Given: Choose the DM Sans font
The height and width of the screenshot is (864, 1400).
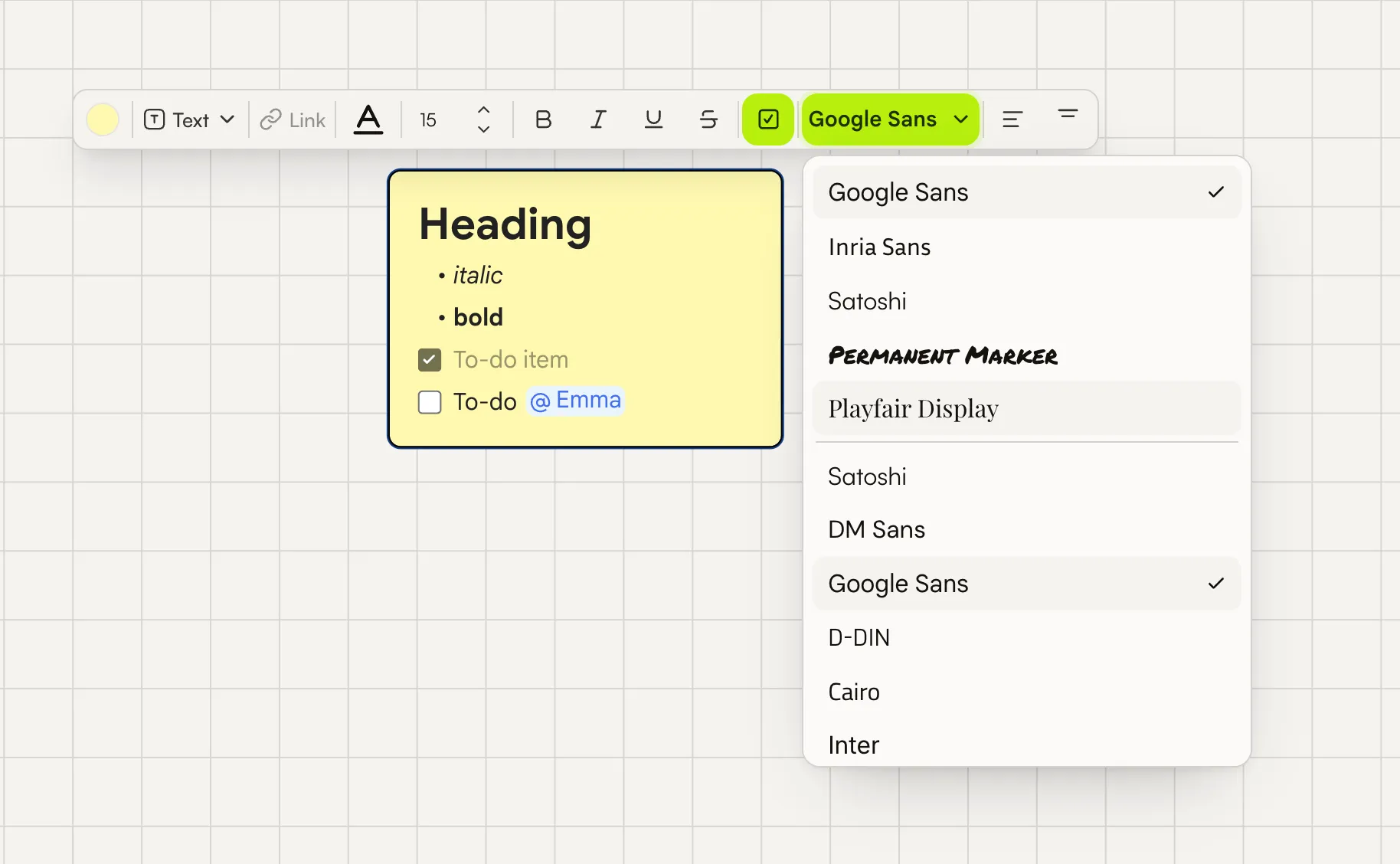Looking at the screenshot, I should click(x=1026, y=529).
